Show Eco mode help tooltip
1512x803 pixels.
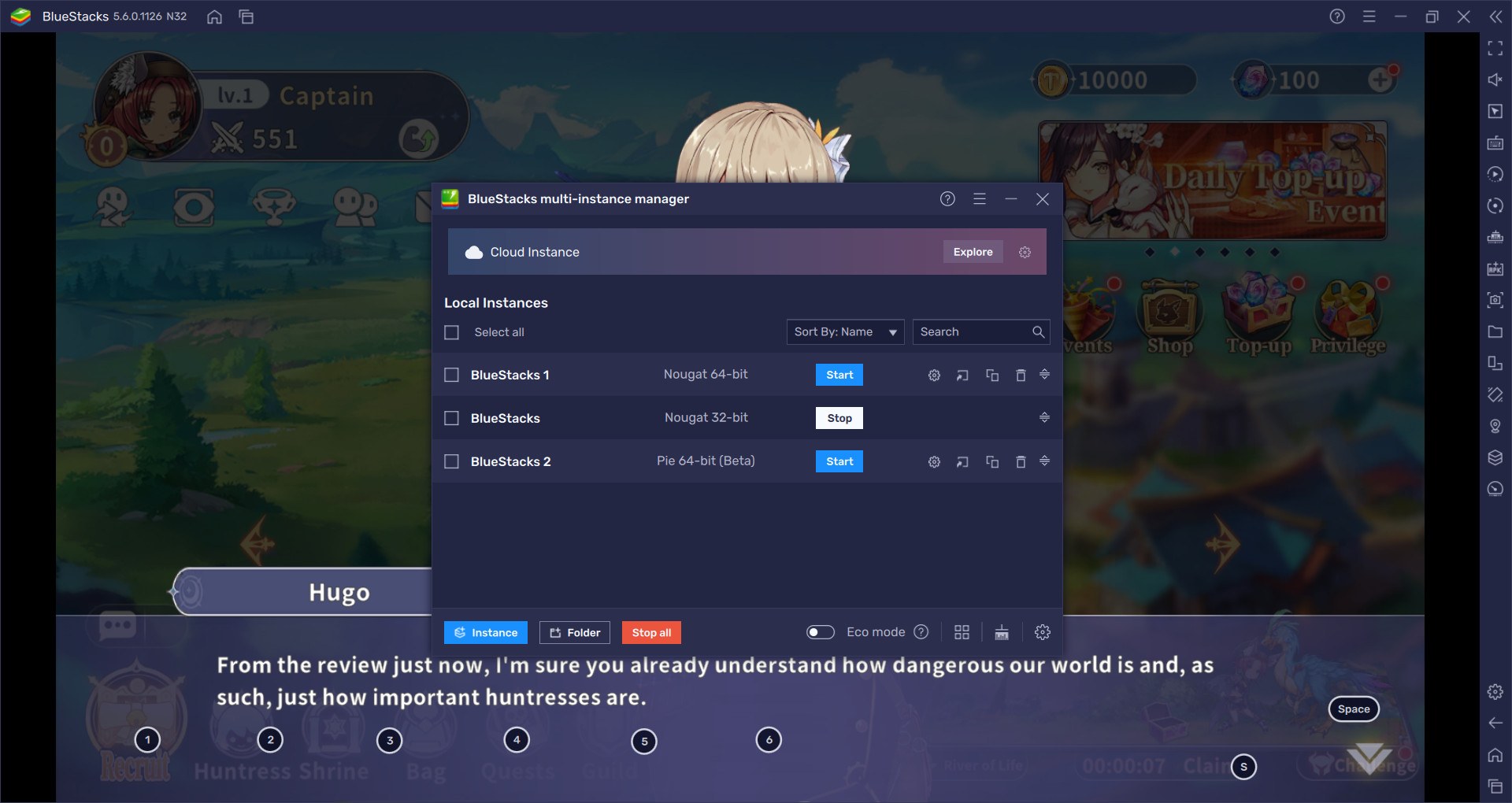click(x=921, y=632)
